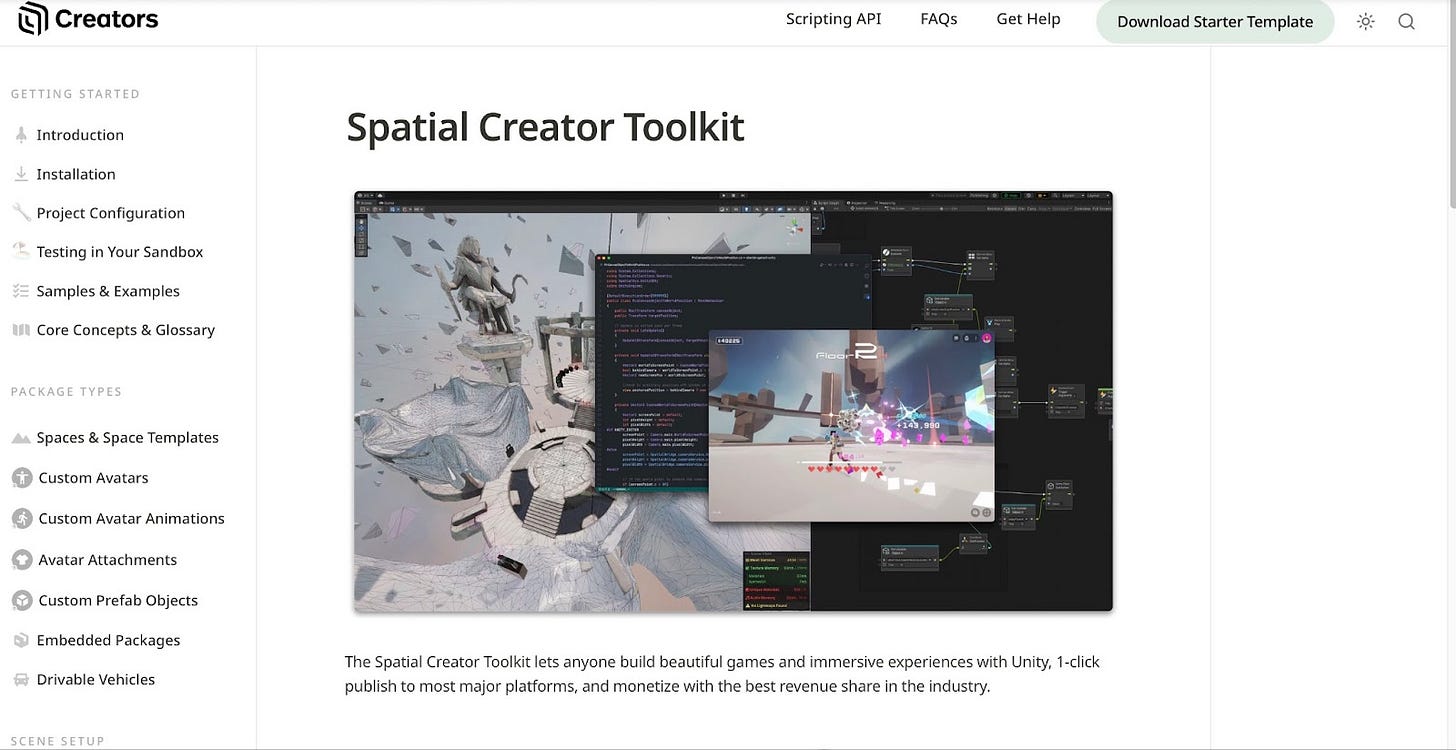This screenshot has width=1456, height=750.
Task: Click the Custom Prefab Objects cube icon
Action: point(22,600)
